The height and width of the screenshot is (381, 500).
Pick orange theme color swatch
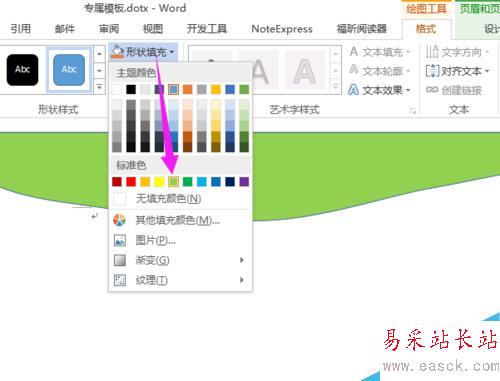187,89
